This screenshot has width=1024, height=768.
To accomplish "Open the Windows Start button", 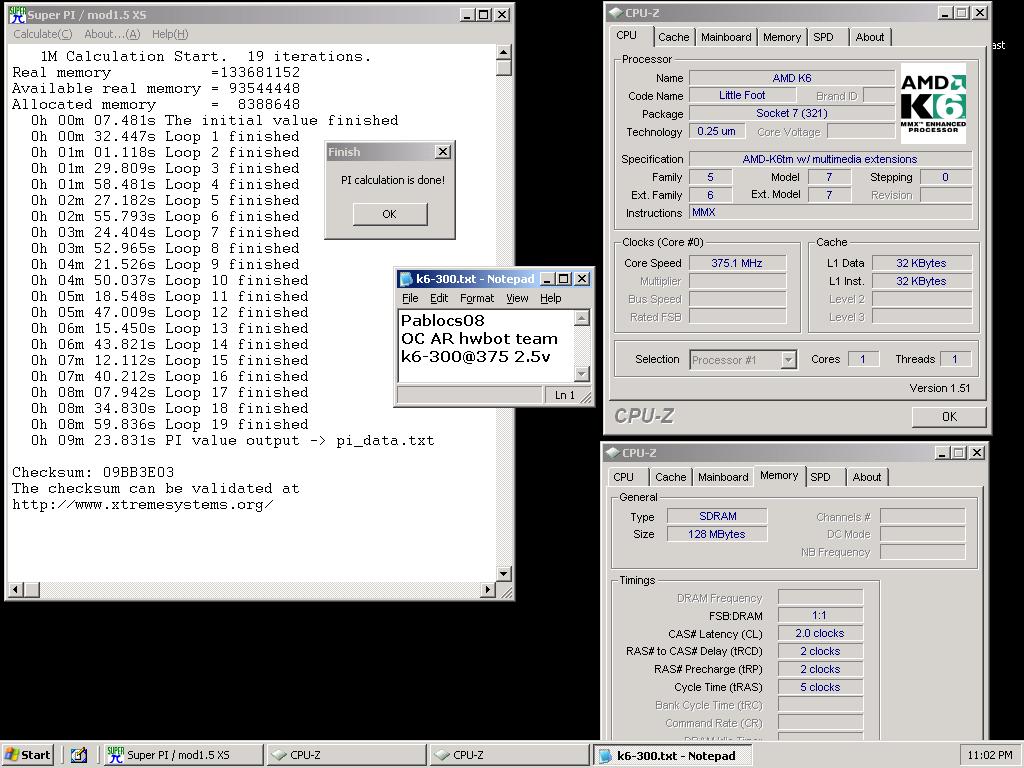I will pos(28,755).
